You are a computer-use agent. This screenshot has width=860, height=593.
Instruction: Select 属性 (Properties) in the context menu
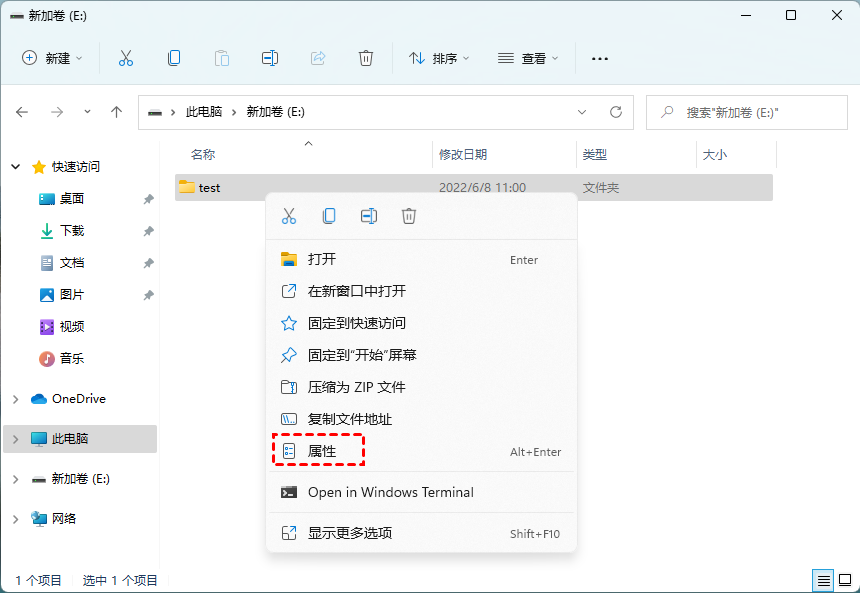coord(318,451)
